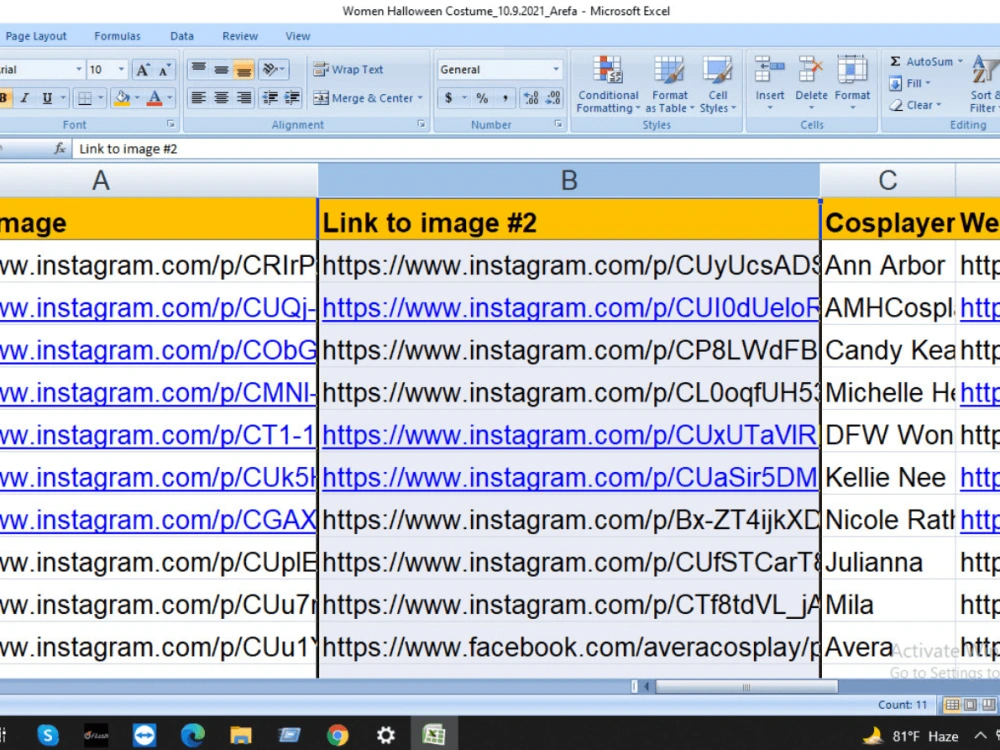Apply Top Align to the cells
Image resolution: width=1000 pixels, height=750 pixels.
point(199,69)
